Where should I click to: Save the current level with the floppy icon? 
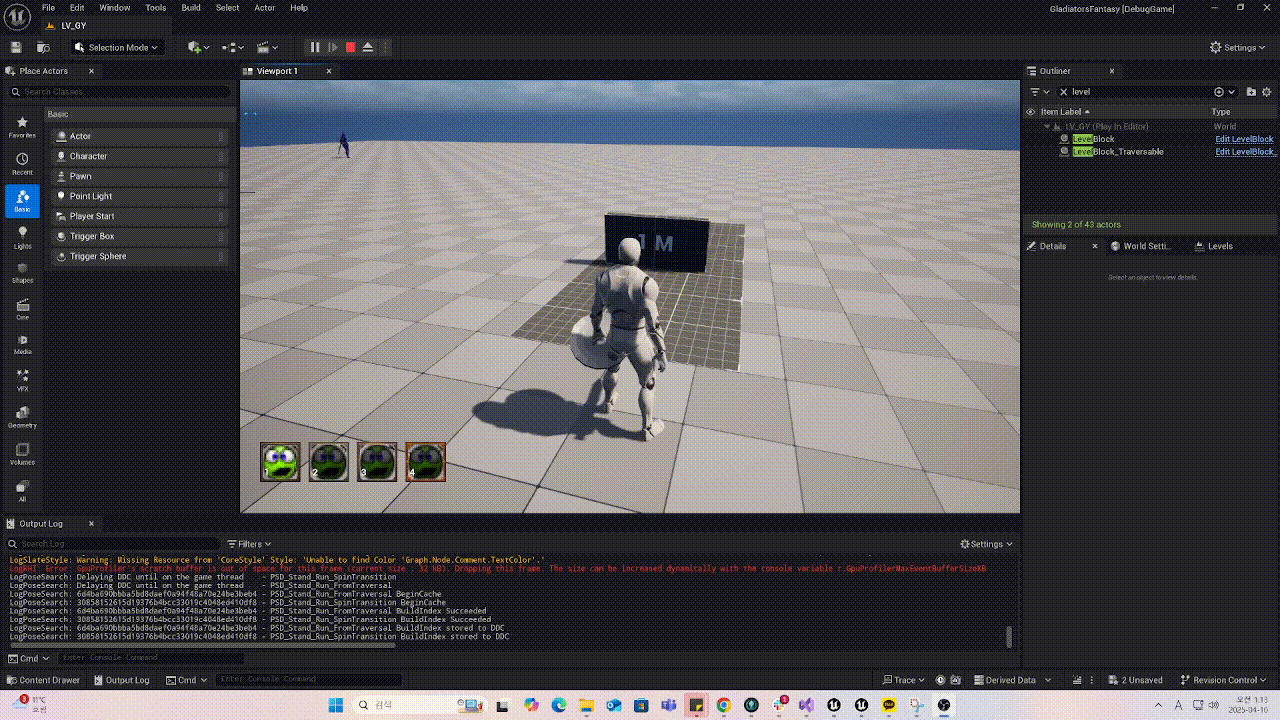coord(16,47)
